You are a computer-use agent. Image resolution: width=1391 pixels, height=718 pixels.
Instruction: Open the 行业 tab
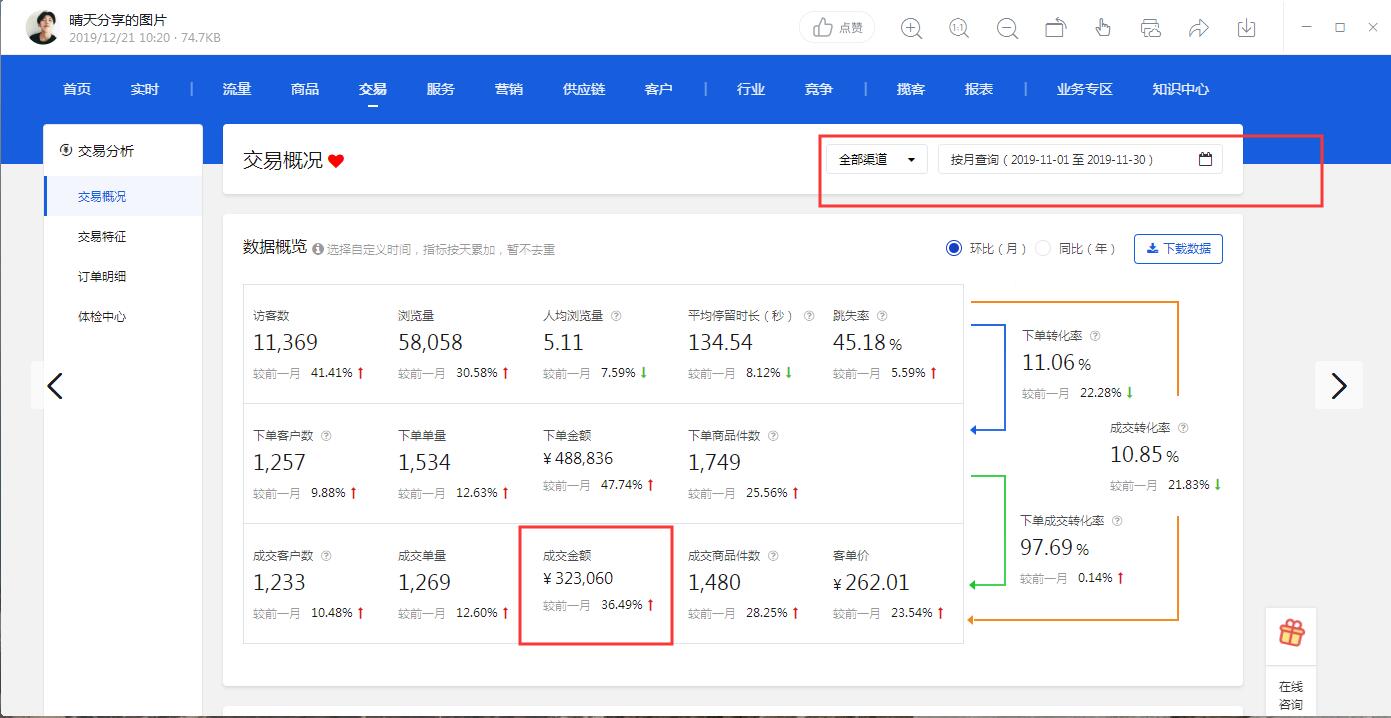click(751, 89)
